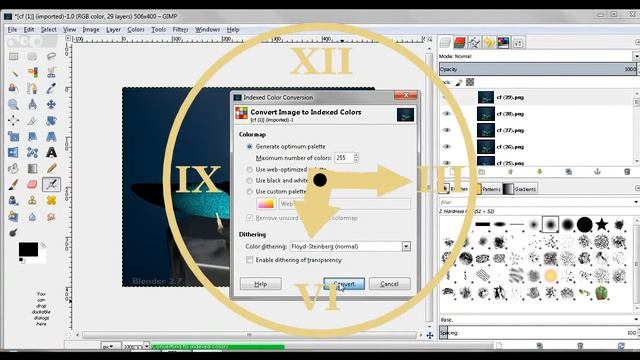Select Use black and white palette option
The width and height of the screenshot is (640, 360).
pyautogui.click(x=249, y=180)
